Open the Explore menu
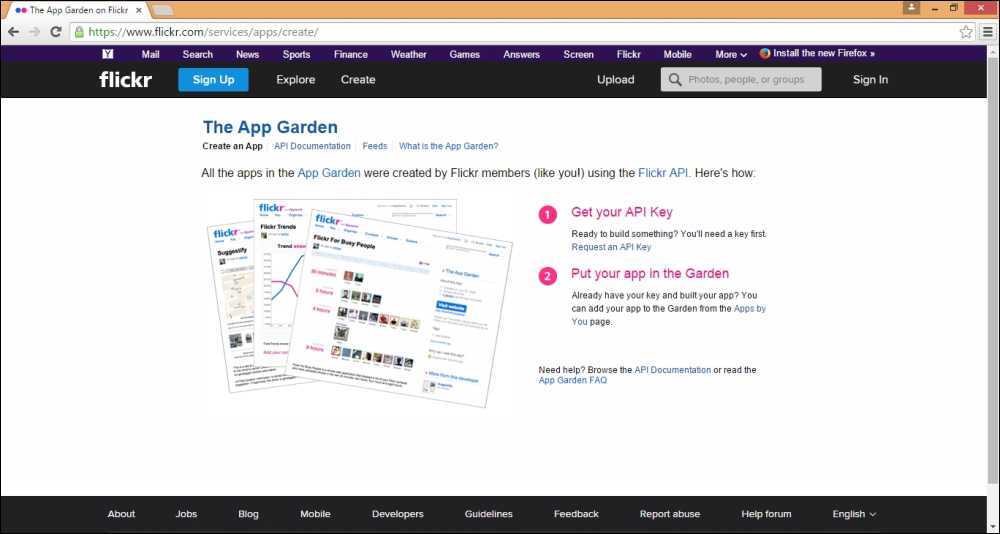 (295, 80)
